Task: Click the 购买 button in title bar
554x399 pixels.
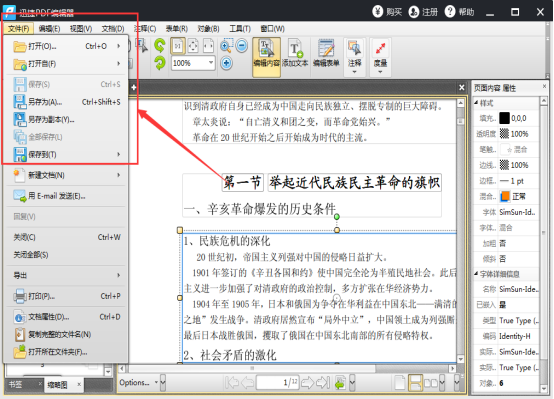Action: point(387,12)
